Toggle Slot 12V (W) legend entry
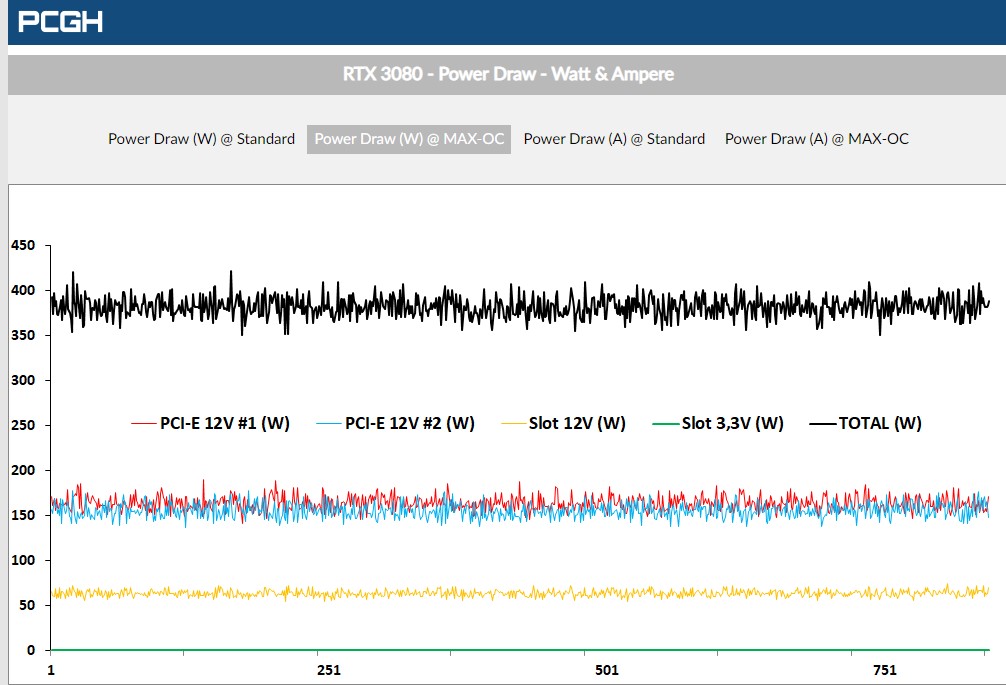Image resolution: width=1006 pixels, height=685 pixels. [563, 423]
